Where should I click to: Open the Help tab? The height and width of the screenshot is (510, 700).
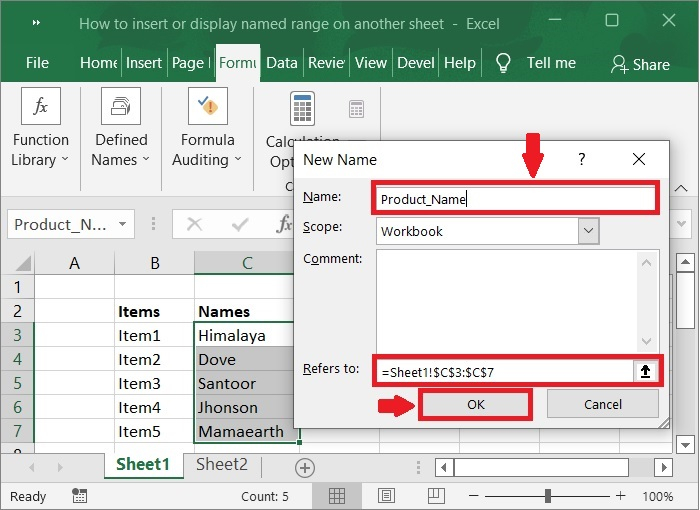(x=460, y=63)
